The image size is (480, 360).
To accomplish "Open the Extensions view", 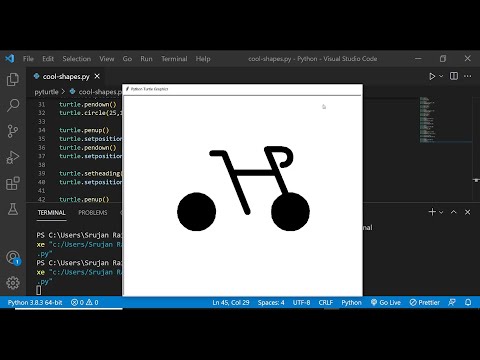I will (x=13, y=183).
